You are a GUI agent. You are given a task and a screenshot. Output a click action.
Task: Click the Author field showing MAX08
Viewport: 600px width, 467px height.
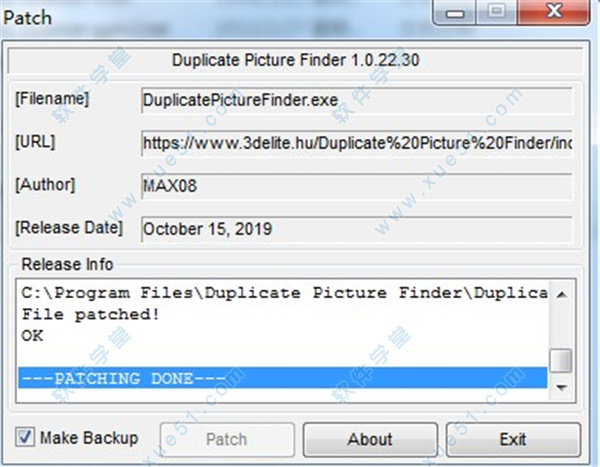357,186
